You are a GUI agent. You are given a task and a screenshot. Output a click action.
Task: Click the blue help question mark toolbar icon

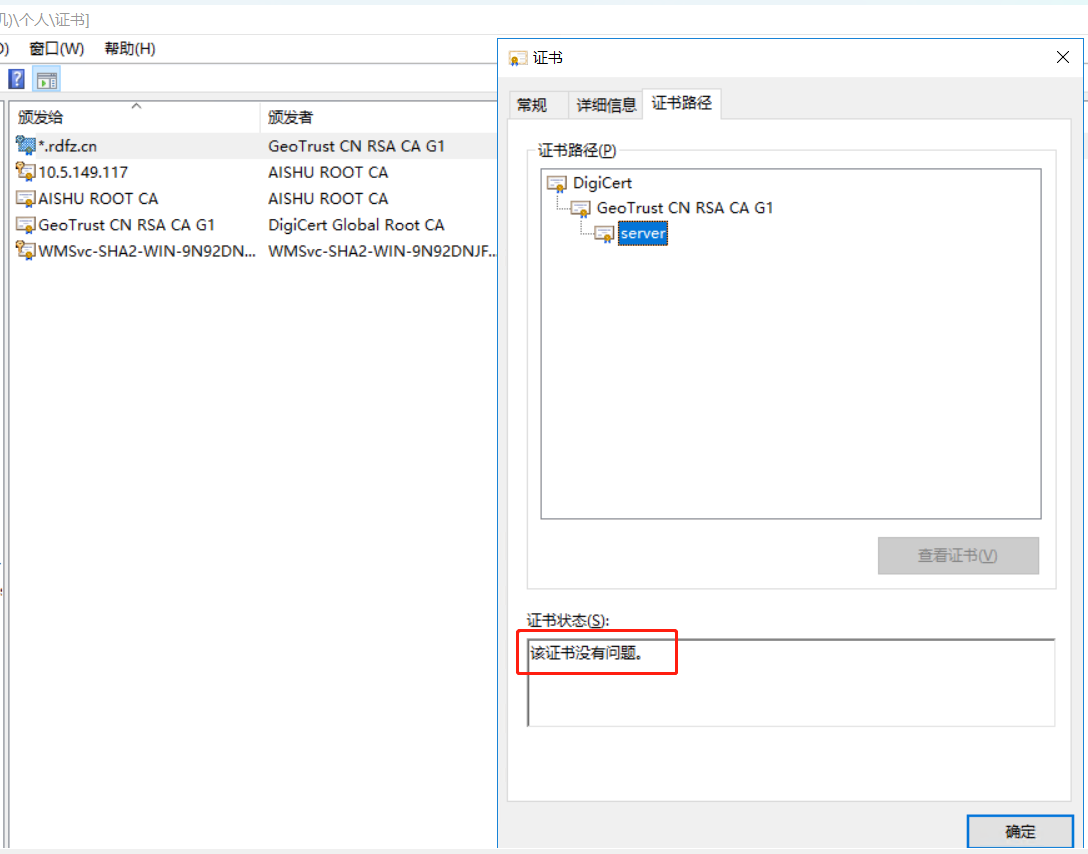17,79
